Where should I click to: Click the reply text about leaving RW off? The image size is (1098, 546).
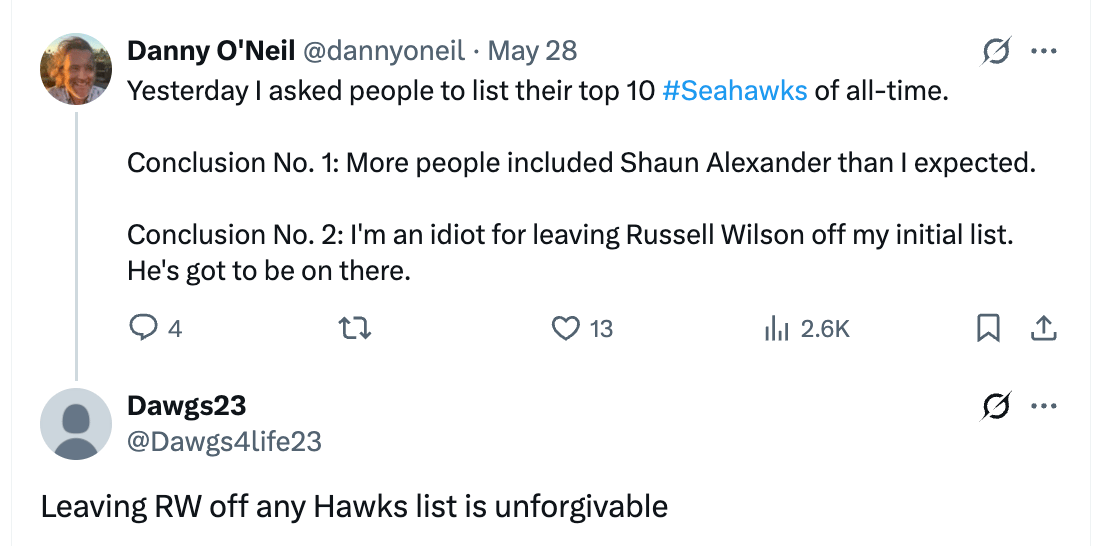point(354,506)
